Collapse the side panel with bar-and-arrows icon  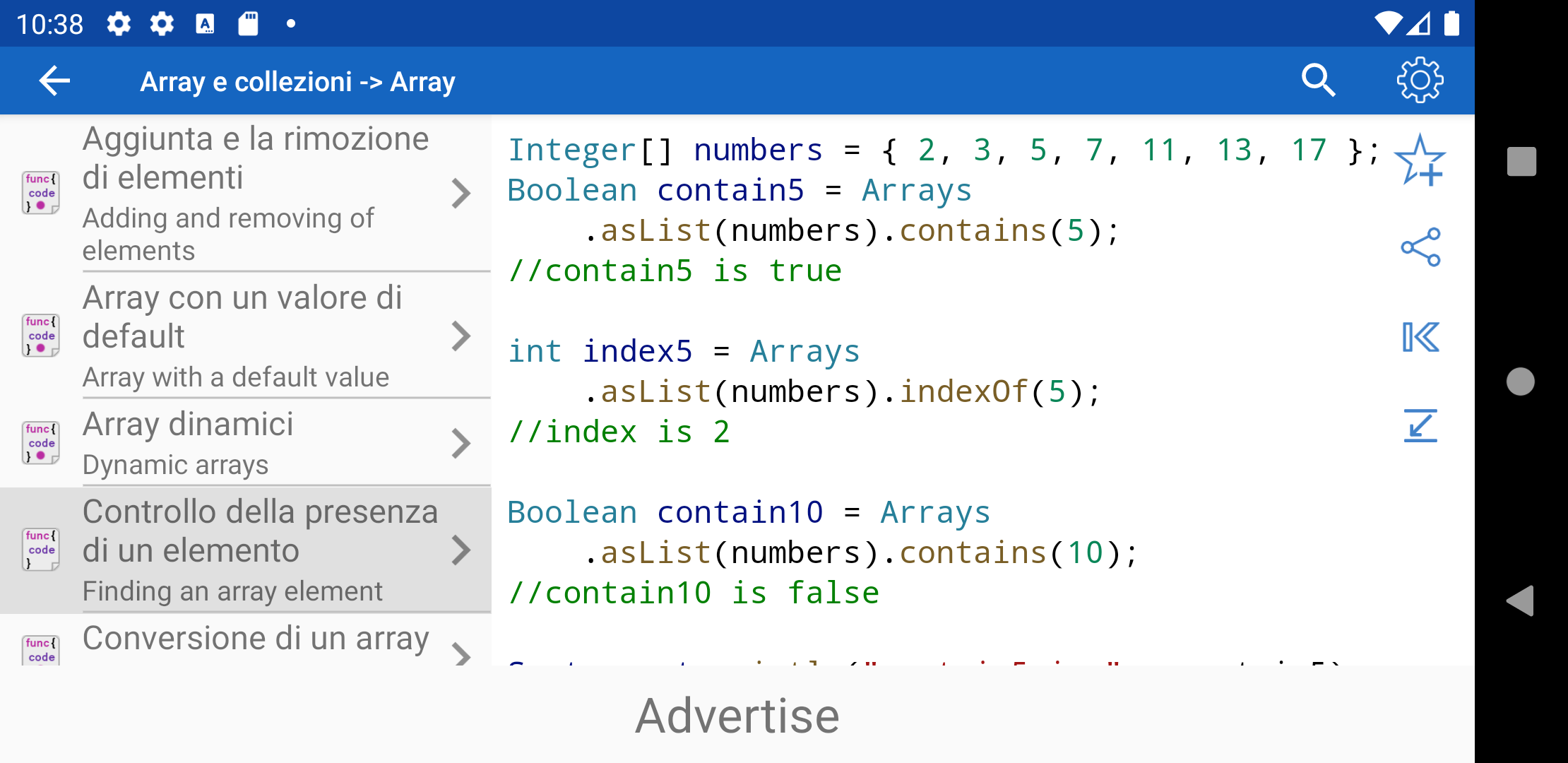1420,336
